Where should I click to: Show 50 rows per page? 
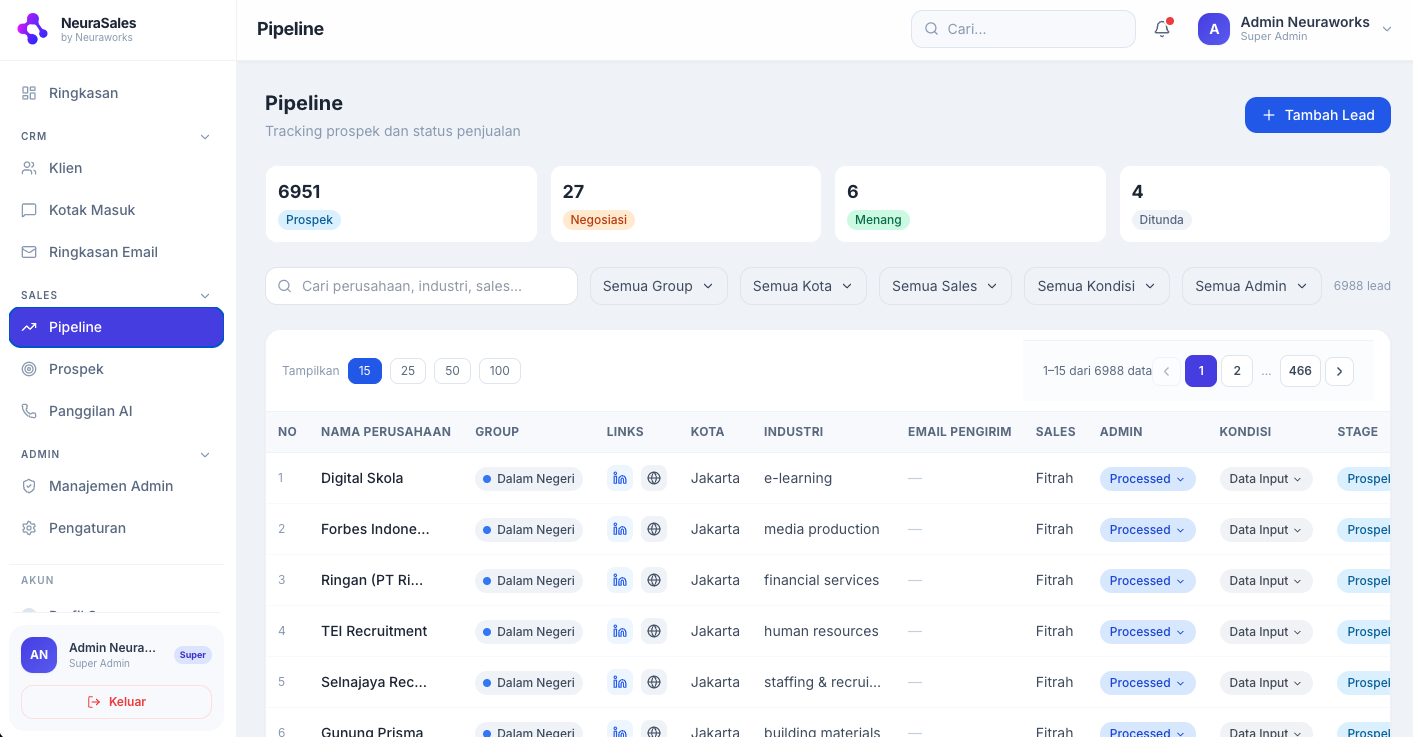(x=452, y=371)
